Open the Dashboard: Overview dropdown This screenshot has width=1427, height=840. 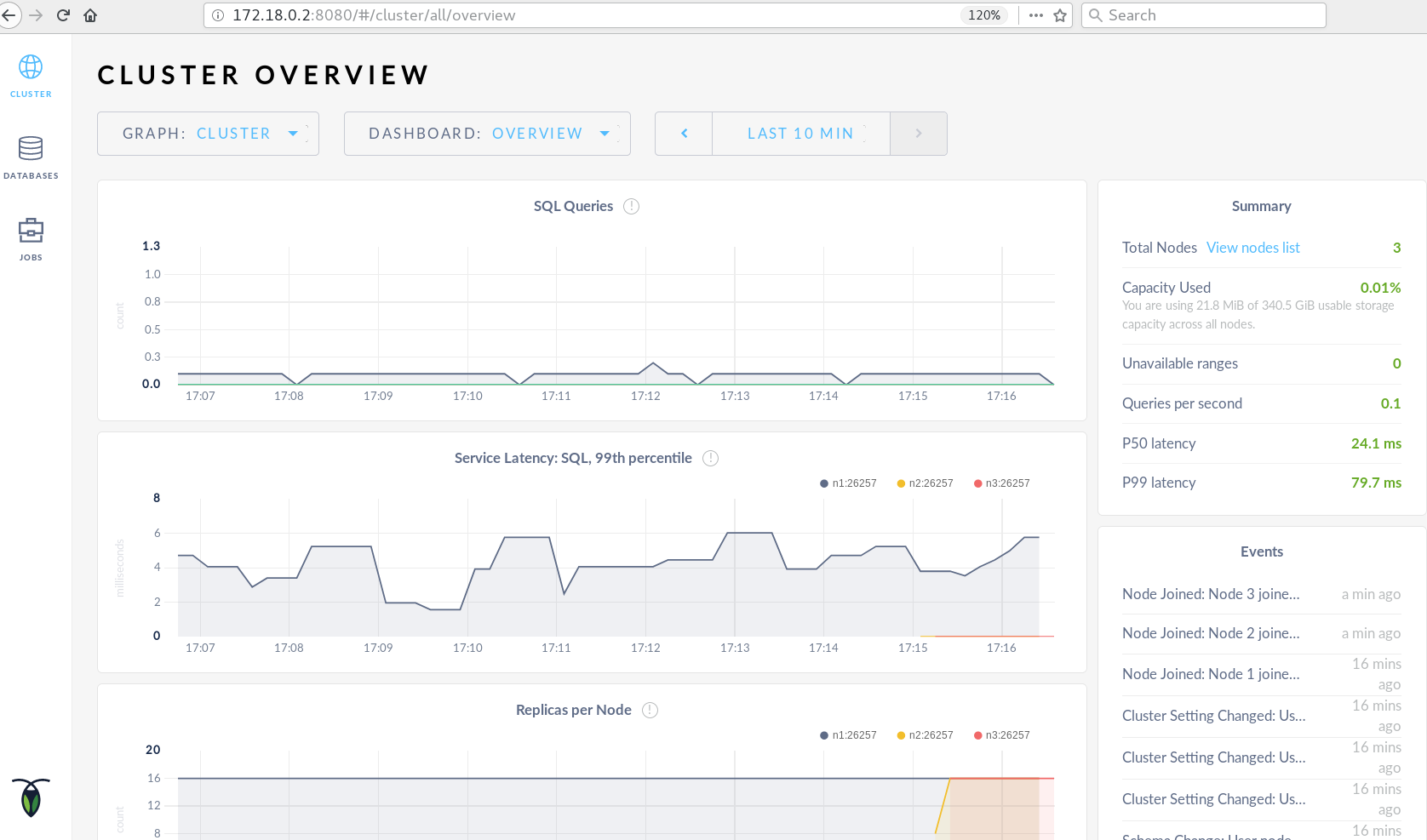pos(487,134)
